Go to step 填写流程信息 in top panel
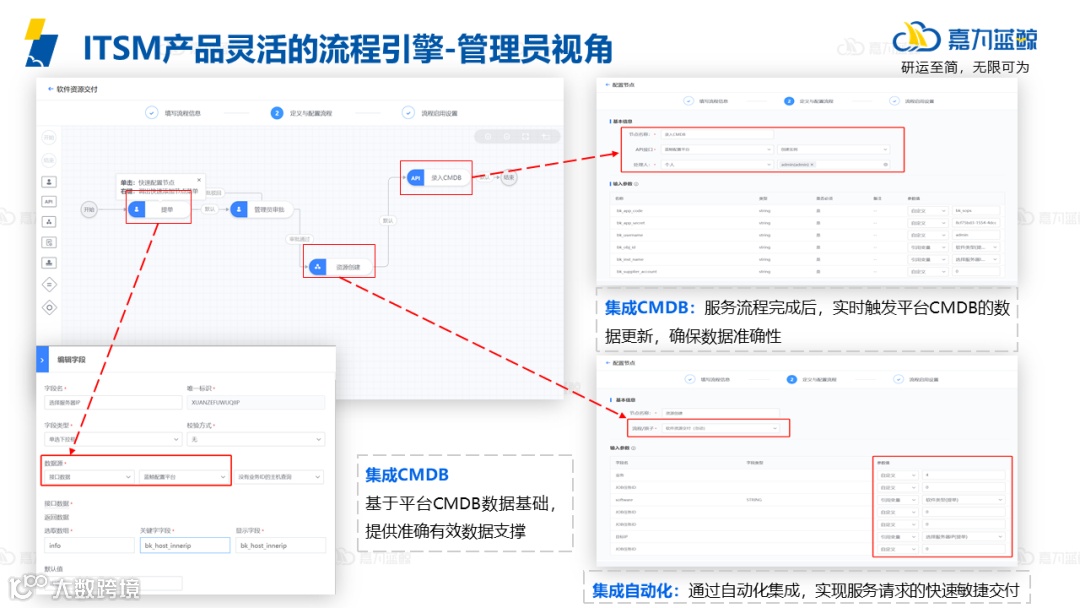The width and height of the screenshot is (1080, 608). point(706,101)
